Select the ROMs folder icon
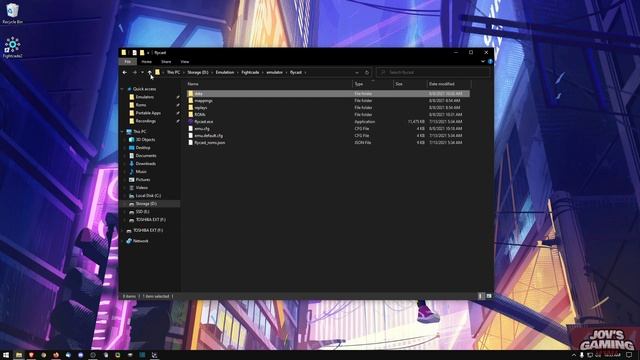Viewport: 640px width, 360px height. click(x=191, y=115)
